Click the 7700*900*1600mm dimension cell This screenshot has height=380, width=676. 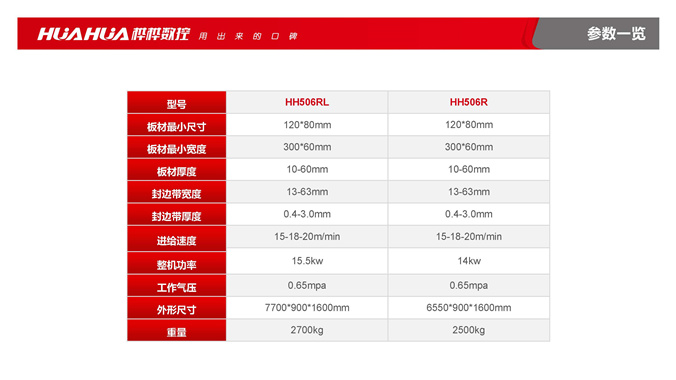pos(307,308)
